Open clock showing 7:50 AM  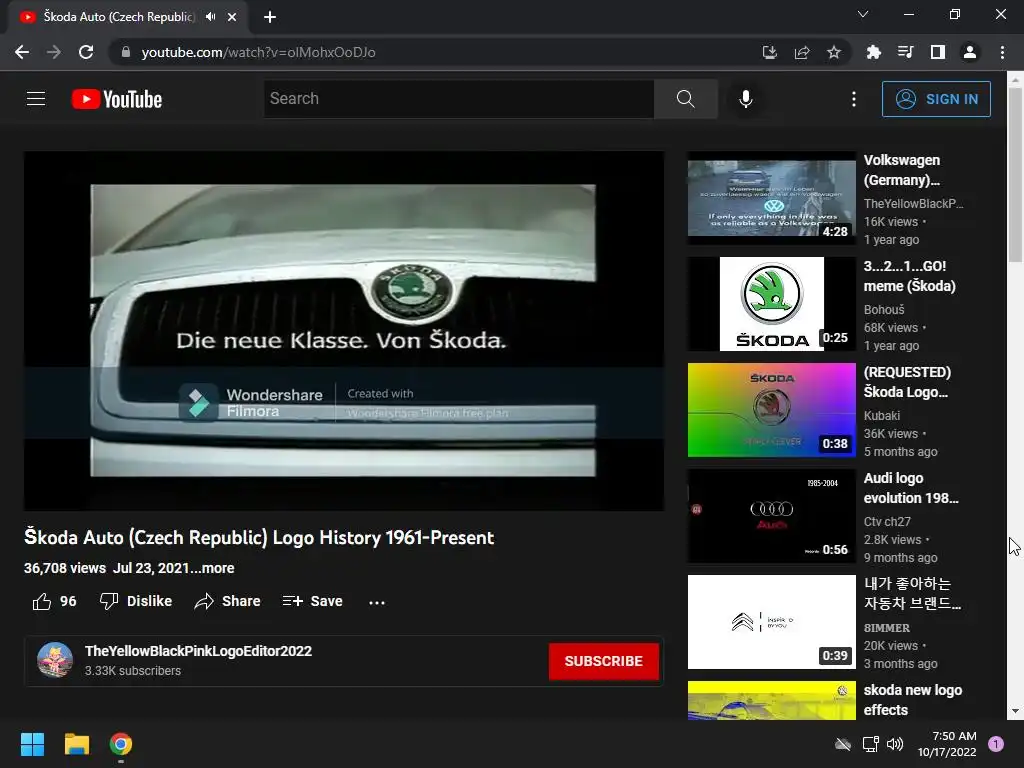(x=946, y=744)
